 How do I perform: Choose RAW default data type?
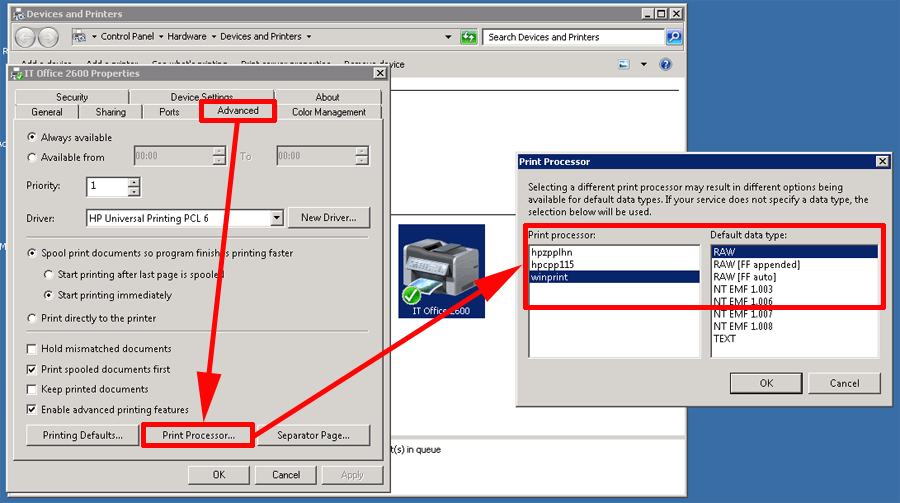tap(794, 252)
